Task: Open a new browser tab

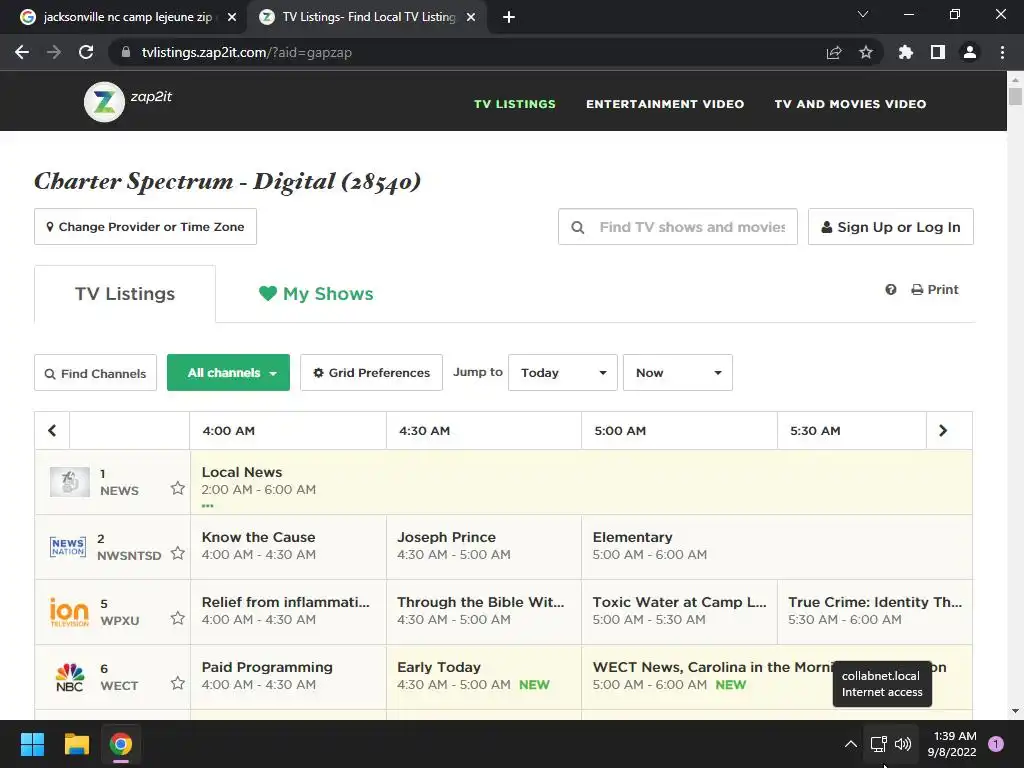Action: [x=509, y=17]
